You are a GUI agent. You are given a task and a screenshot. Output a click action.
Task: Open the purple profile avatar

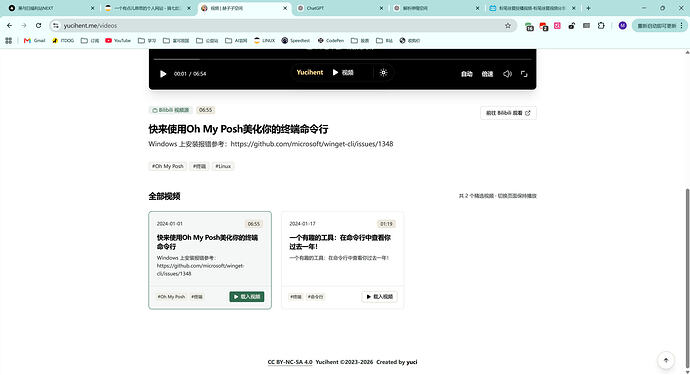622,26
